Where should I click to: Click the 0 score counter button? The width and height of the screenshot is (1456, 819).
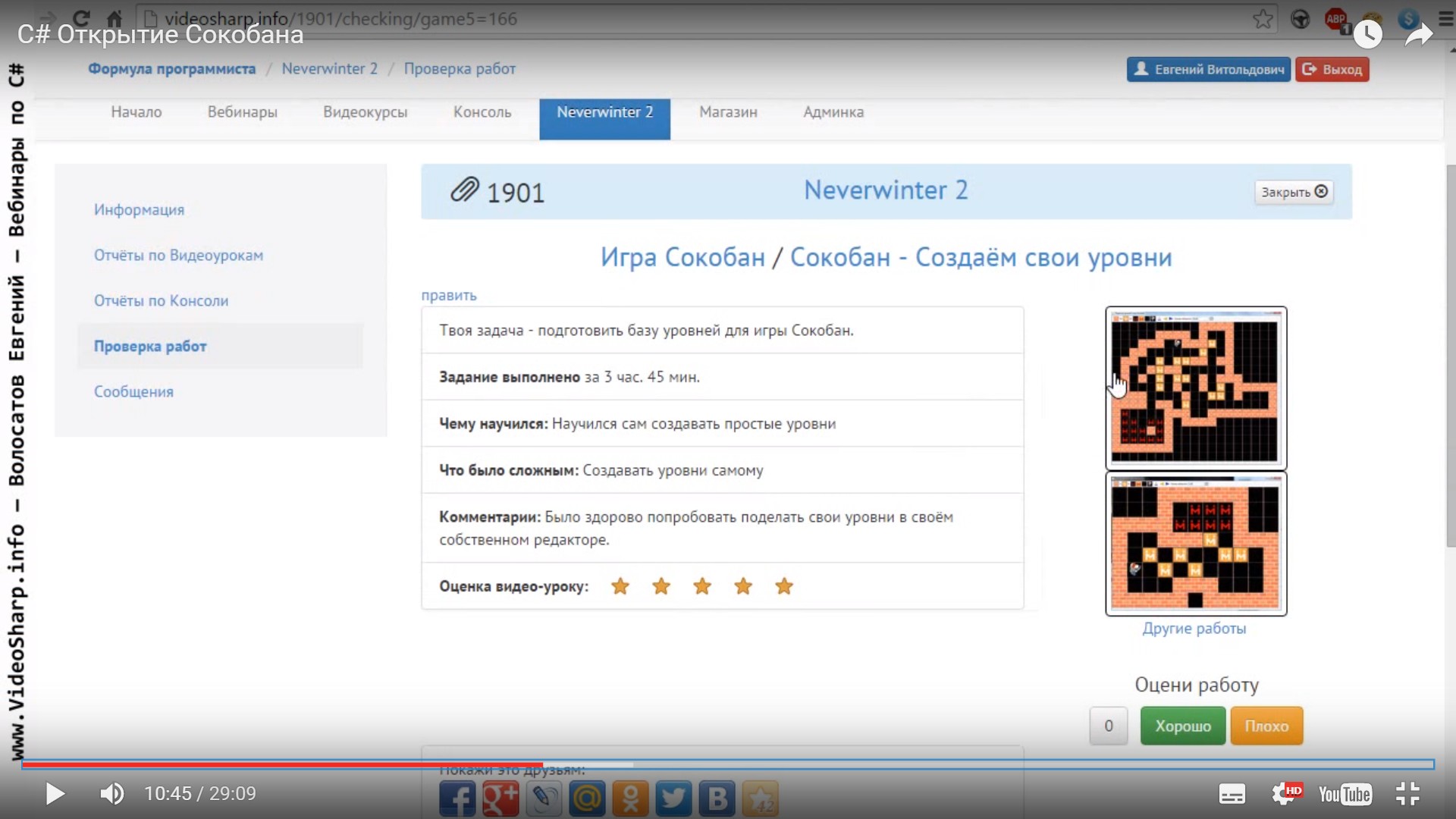(1109, 726)
